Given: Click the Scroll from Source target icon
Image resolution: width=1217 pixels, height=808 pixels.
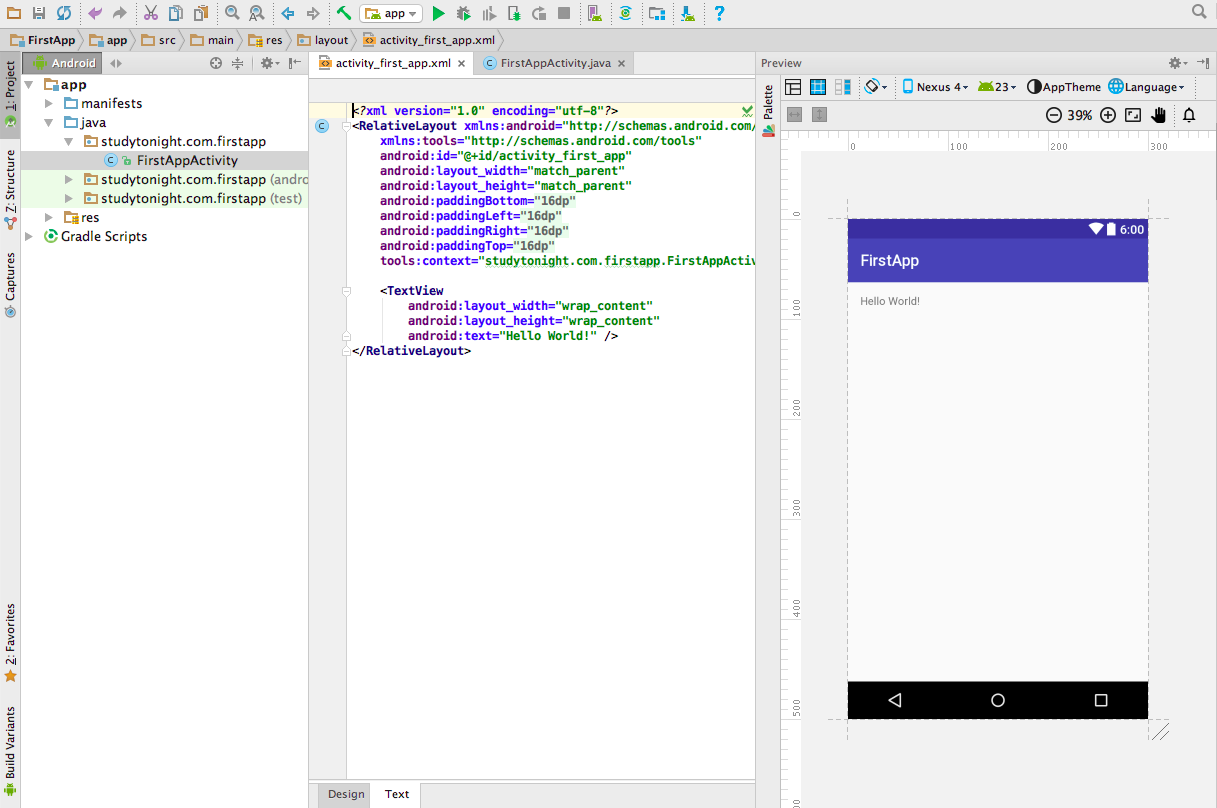Looking at the screenshot, I should pos(215,63).
